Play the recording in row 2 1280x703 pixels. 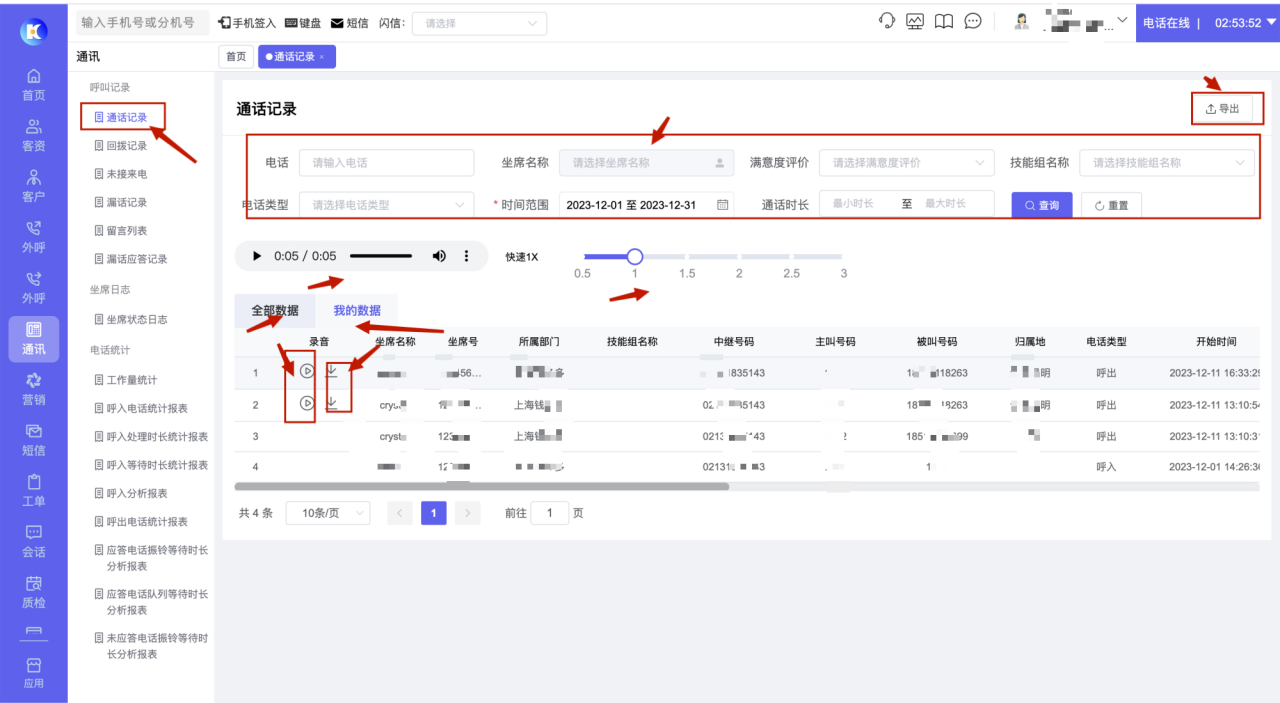(x=307, y=403)
